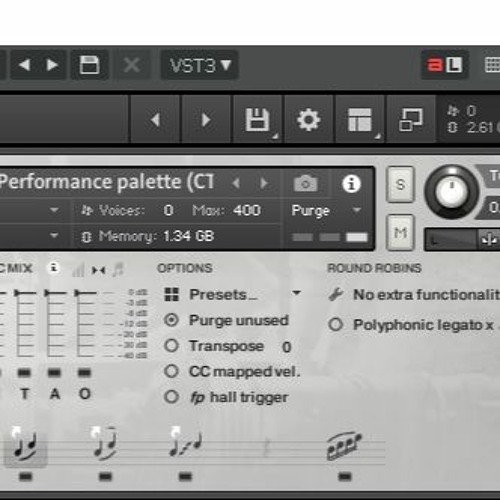Click the instrument Tune knob
This screenshot has height=500, width=500.
(452, 191)
